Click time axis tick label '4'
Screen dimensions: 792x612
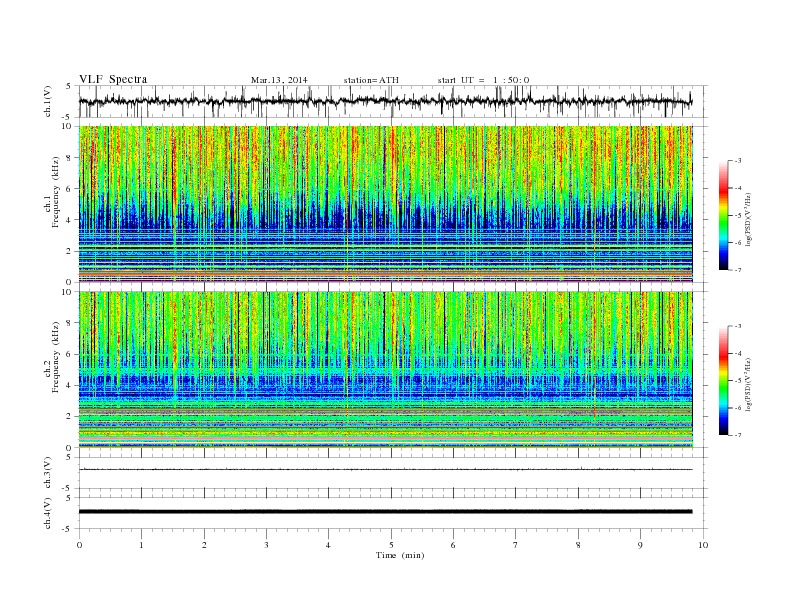[x=328, y=545]
